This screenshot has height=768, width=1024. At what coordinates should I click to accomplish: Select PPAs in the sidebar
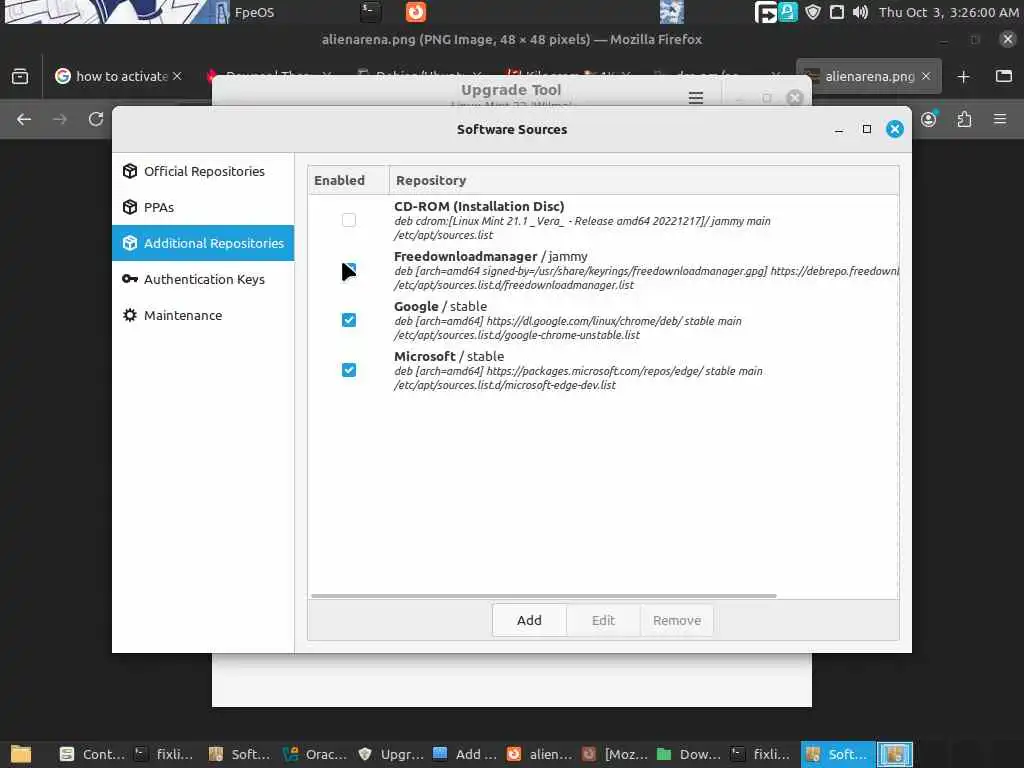[x=203, y=207]
